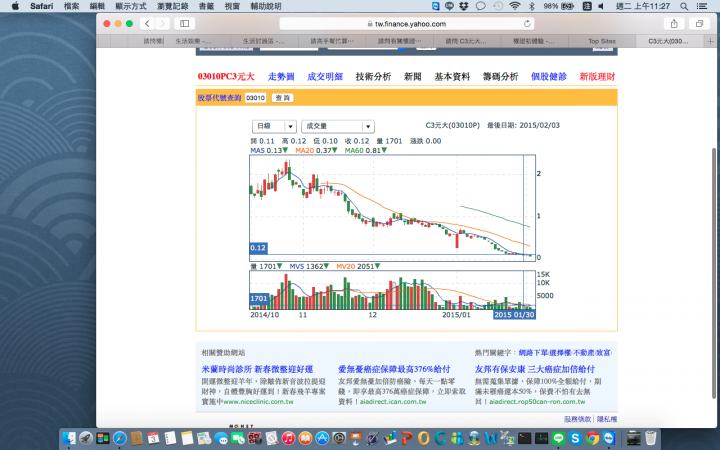This screenshot has height=450, width=720.
Task: Open Launchpad rocket in the Dock
Action: point(86,438)
